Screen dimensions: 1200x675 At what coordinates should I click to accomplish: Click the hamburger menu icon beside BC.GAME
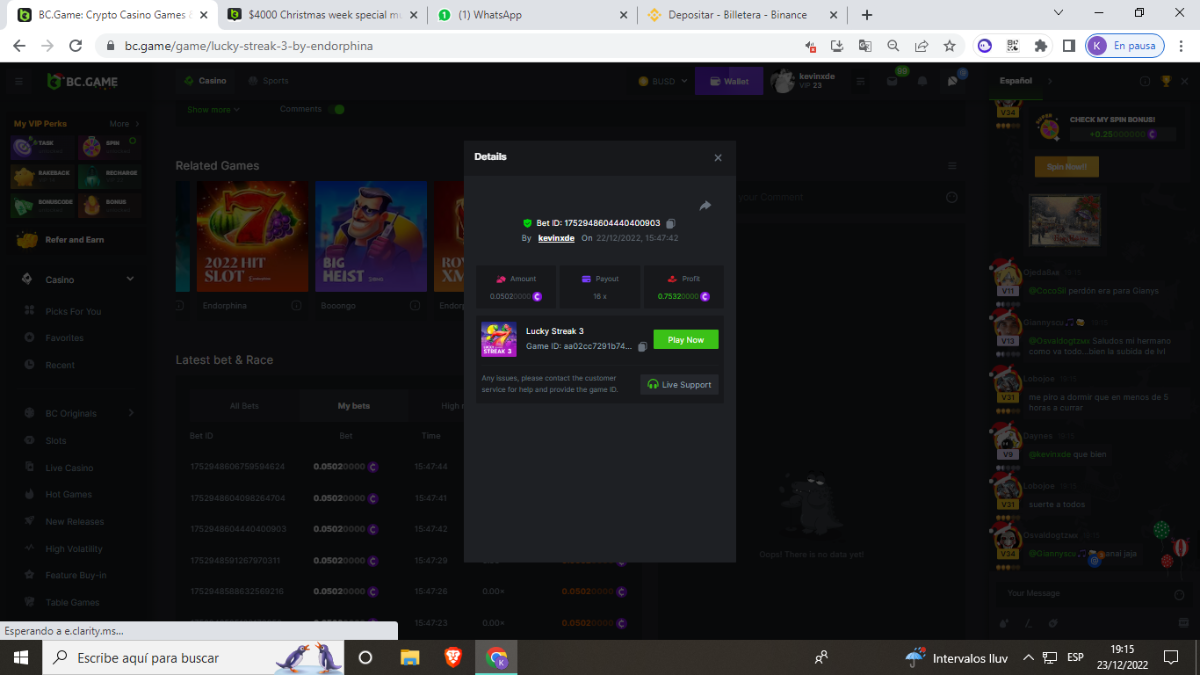coord(19,81)
